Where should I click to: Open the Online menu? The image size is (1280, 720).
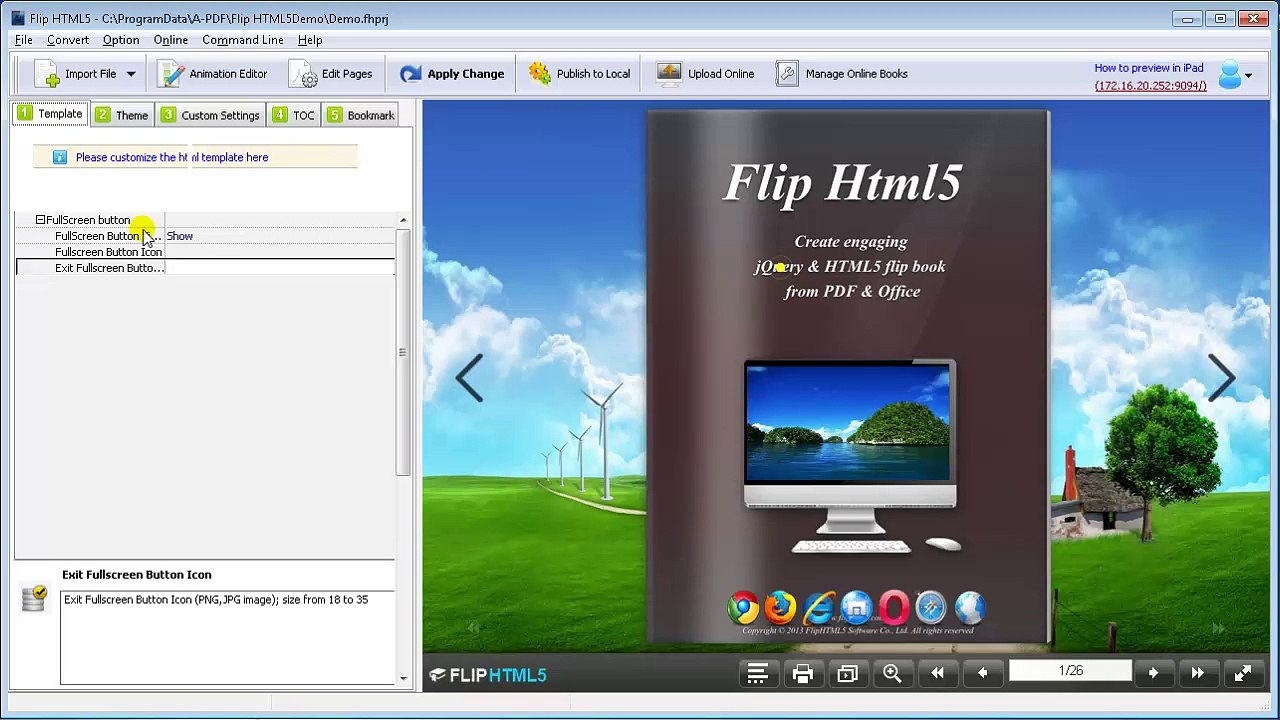pos(171,40)
